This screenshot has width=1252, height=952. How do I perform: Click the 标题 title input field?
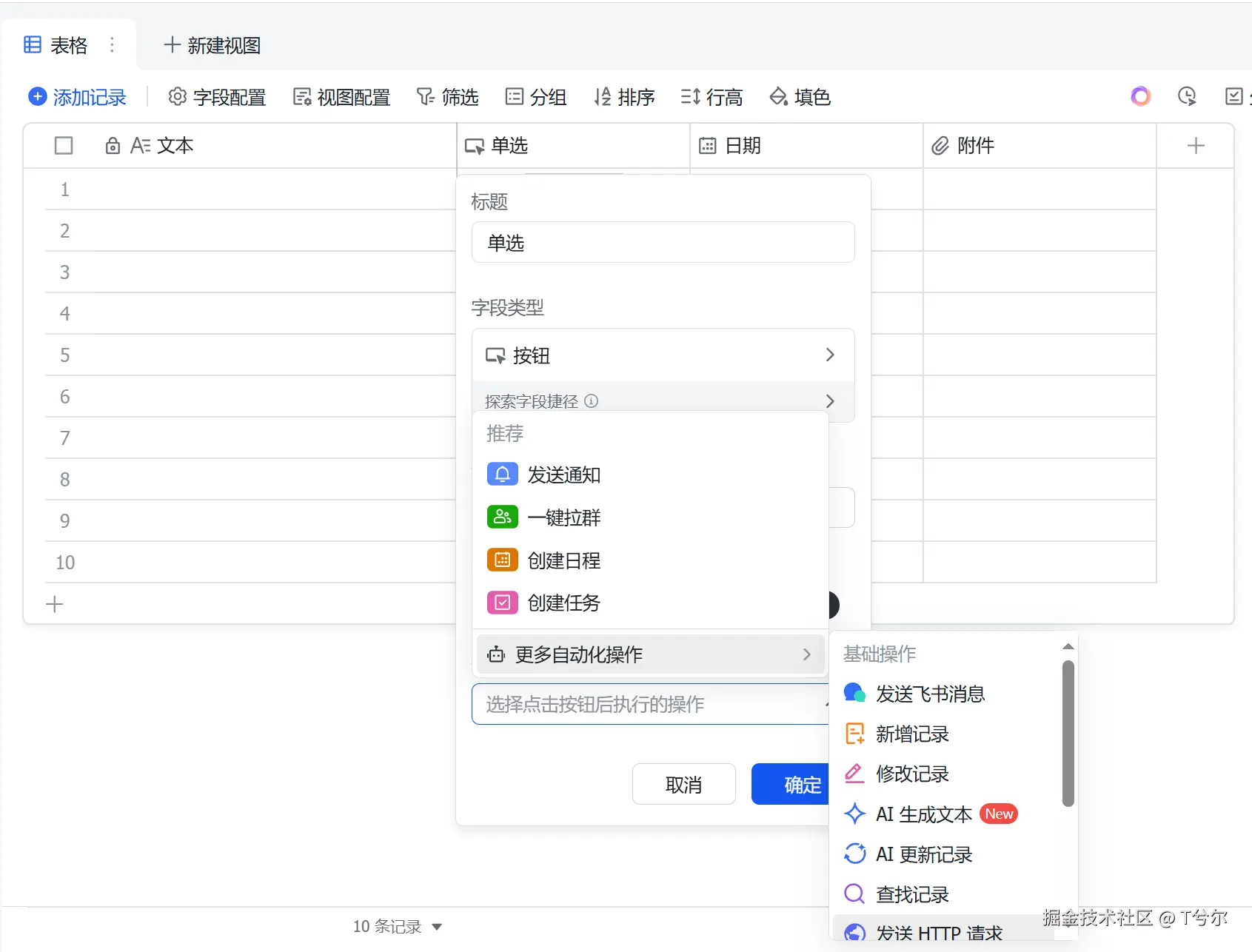[663, 242]
